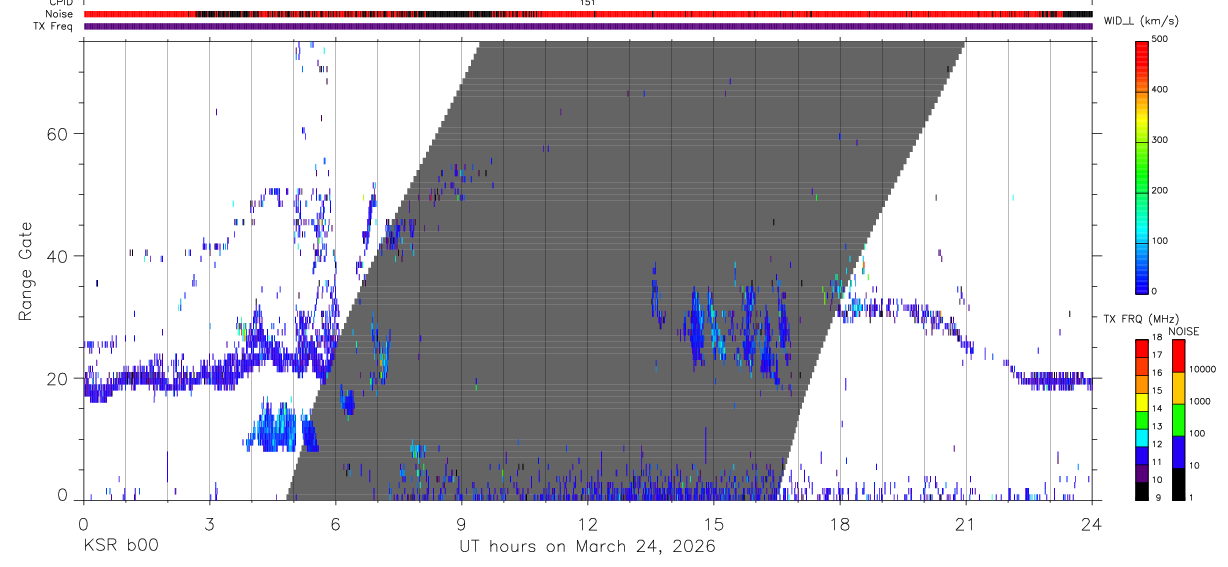Click the green 100–1000 NOISE swatch

pyautogui.click(x=1178, y=420)
